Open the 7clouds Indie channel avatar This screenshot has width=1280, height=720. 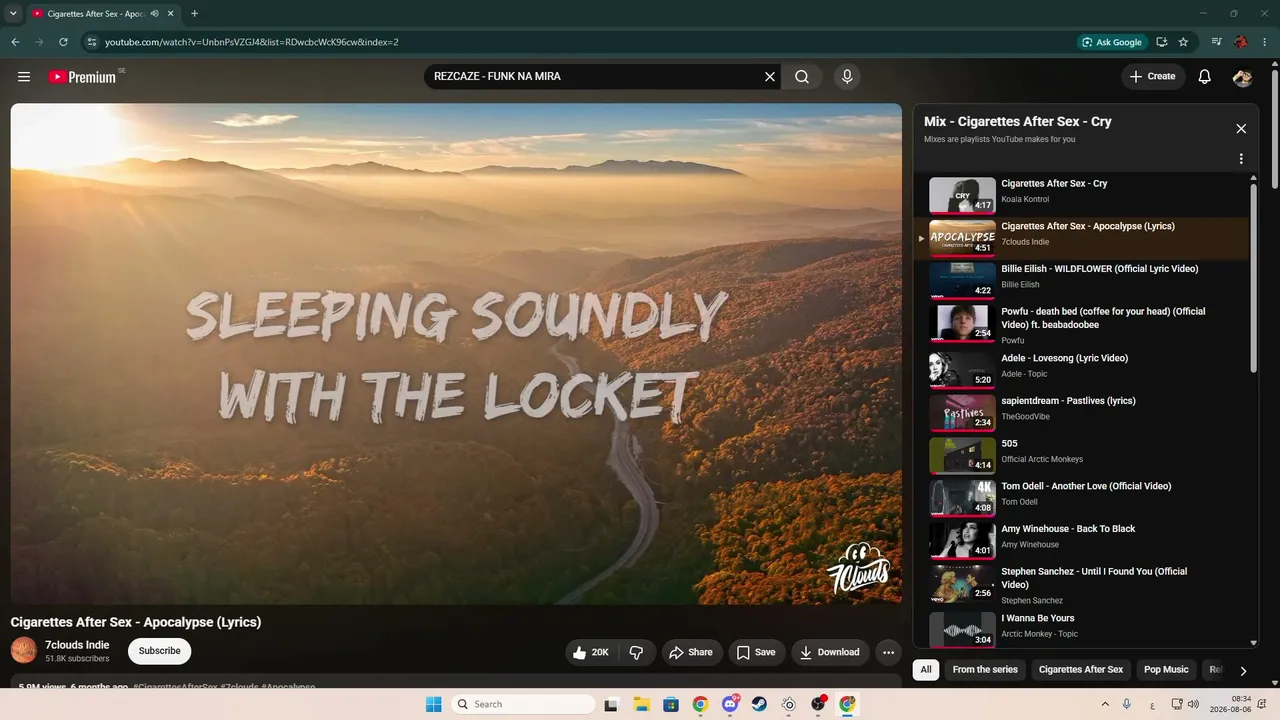24,650
